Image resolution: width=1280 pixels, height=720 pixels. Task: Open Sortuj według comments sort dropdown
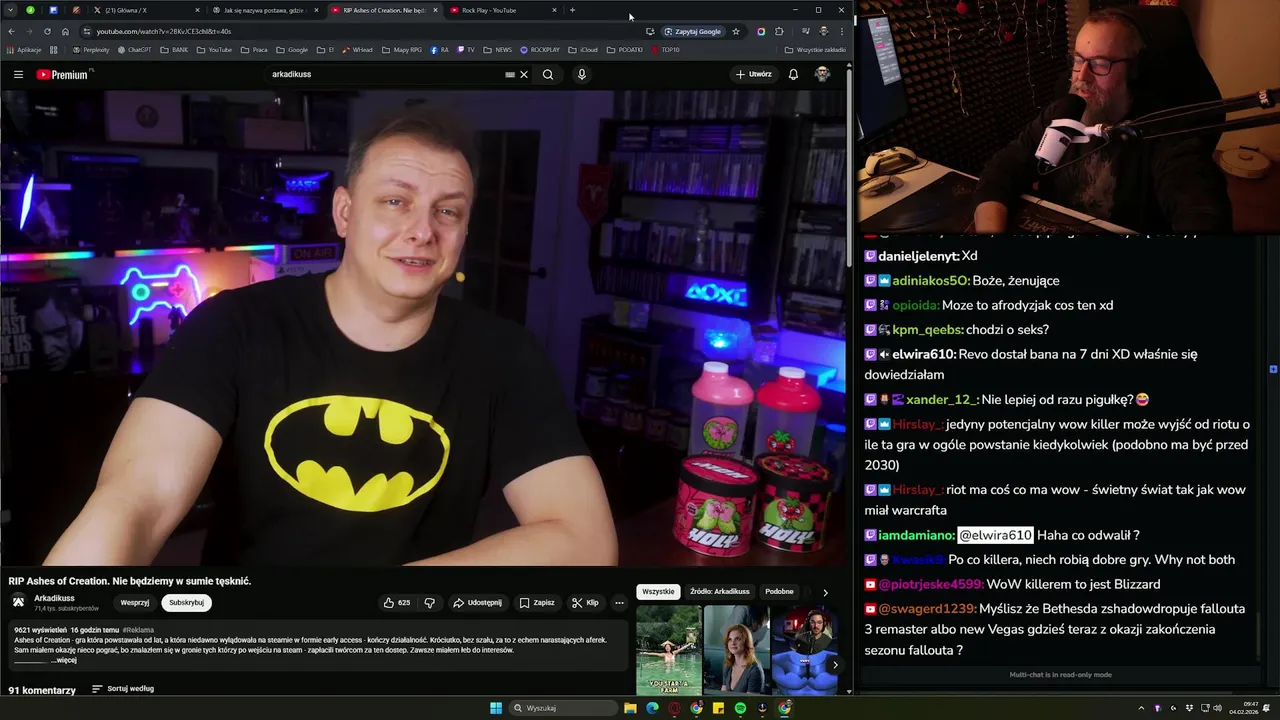click(123, 689)
